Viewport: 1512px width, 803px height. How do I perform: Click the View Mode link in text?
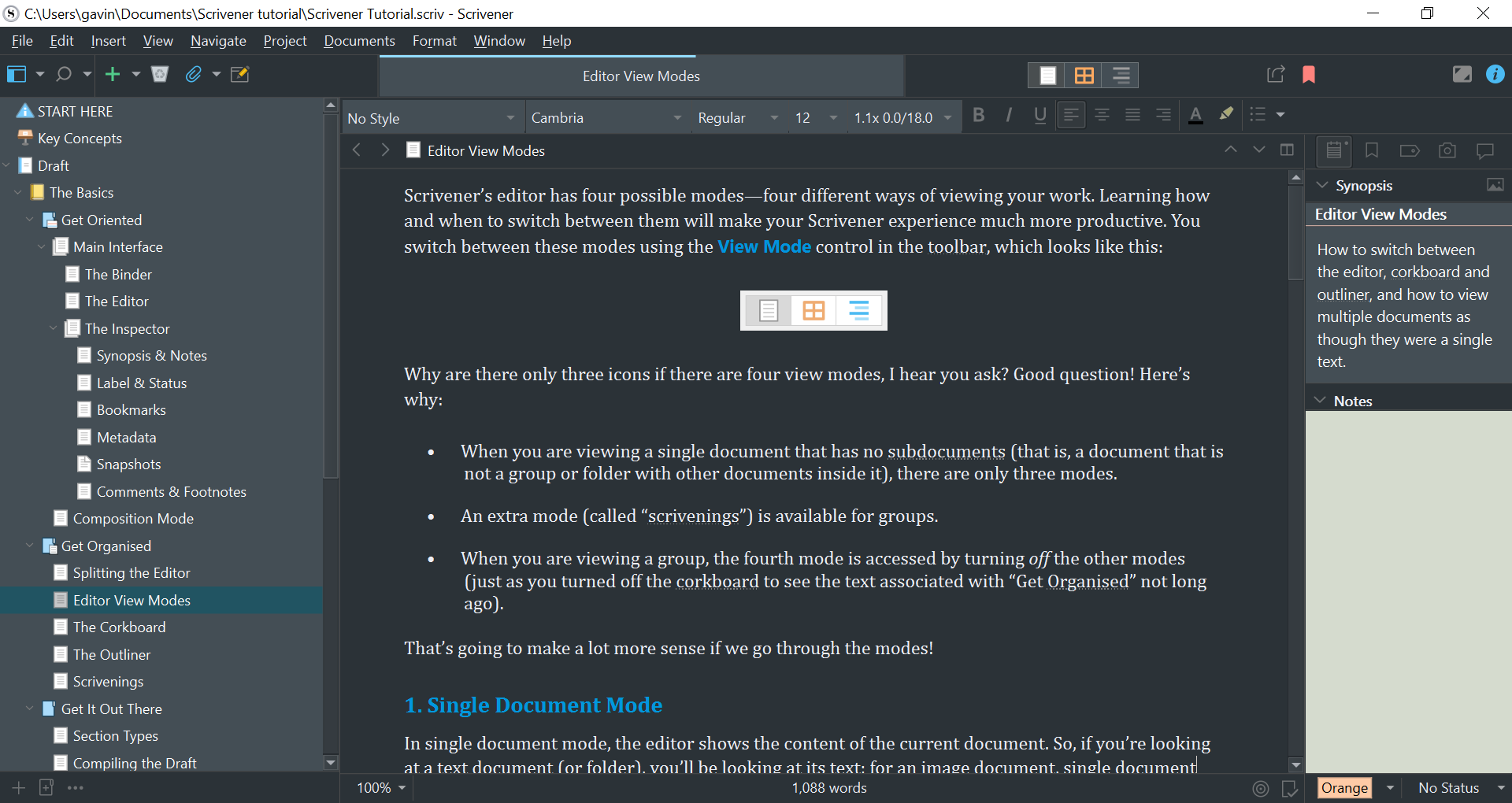[764, 246]
